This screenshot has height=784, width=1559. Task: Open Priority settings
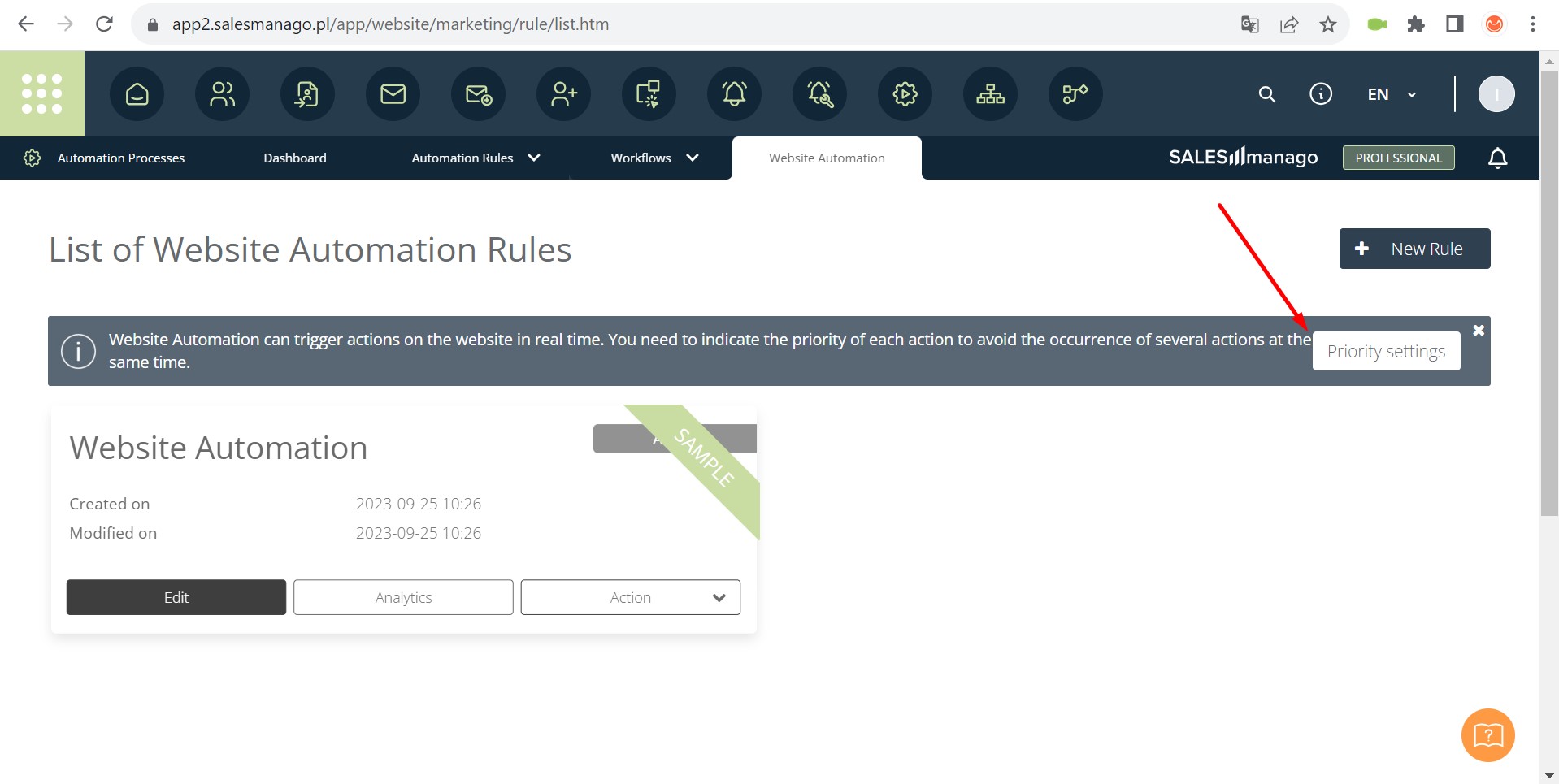click(x=1386, y=351)
